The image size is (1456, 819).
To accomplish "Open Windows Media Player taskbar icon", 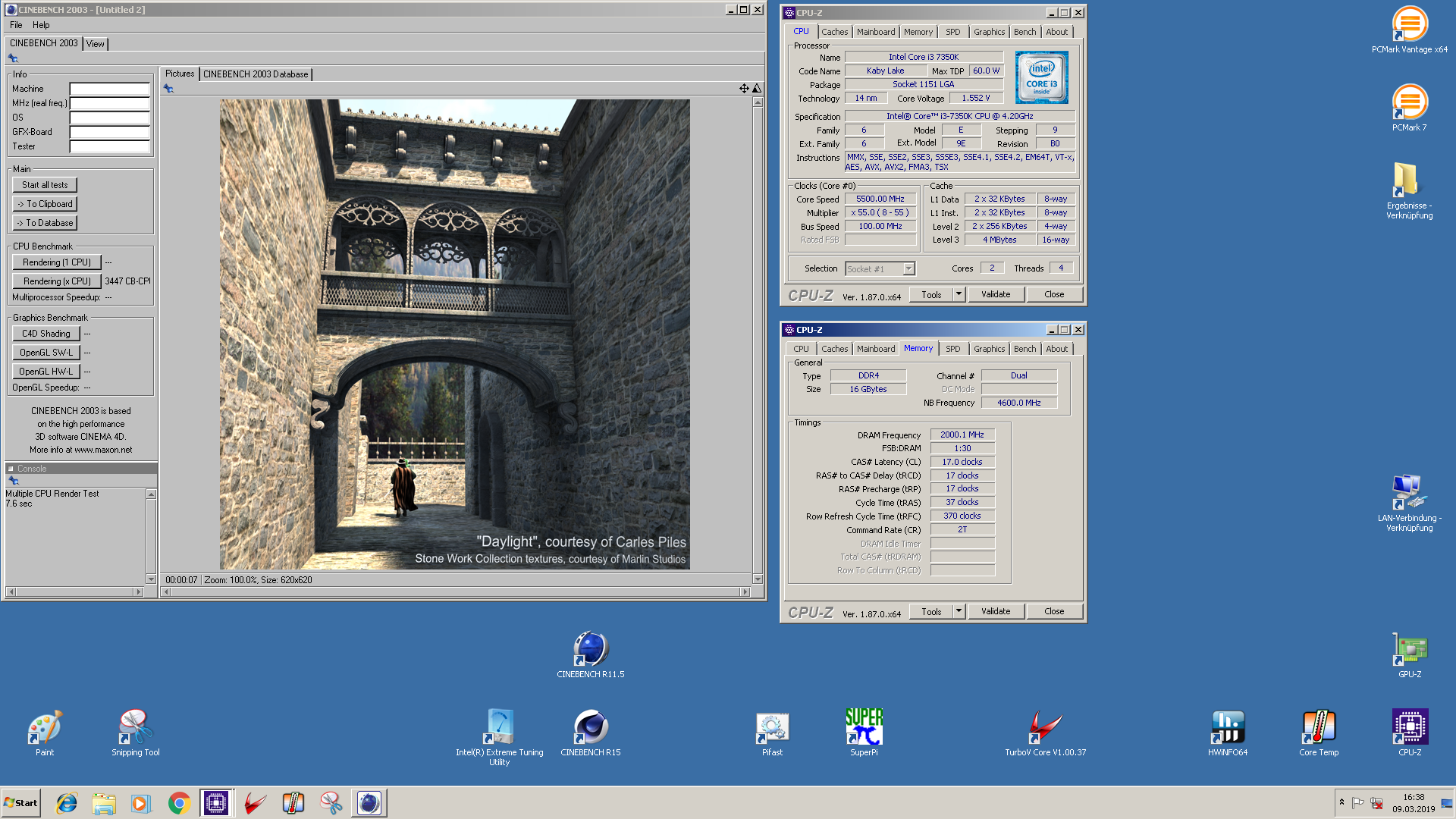I will pos(141,803).
